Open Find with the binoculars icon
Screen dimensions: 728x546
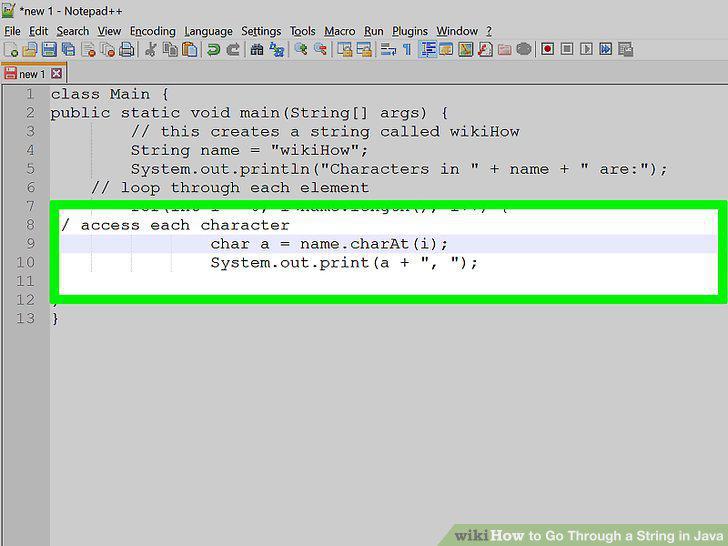257,49
